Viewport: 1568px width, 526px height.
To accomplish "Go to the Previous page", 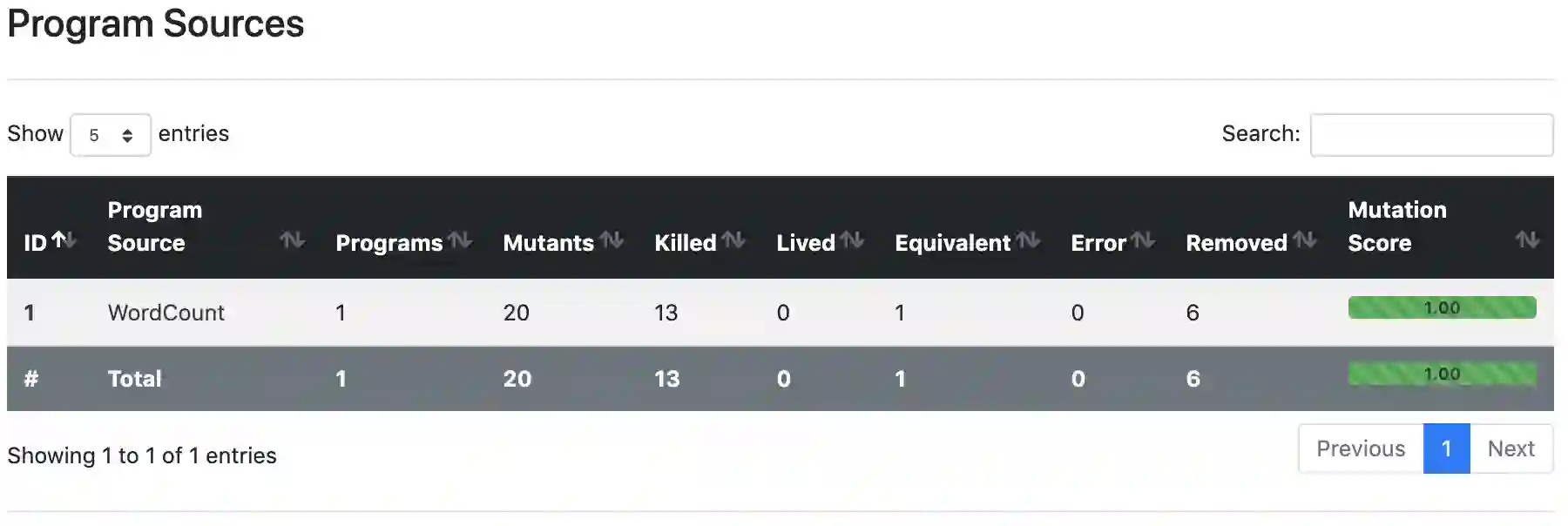I will [1361, 448].
